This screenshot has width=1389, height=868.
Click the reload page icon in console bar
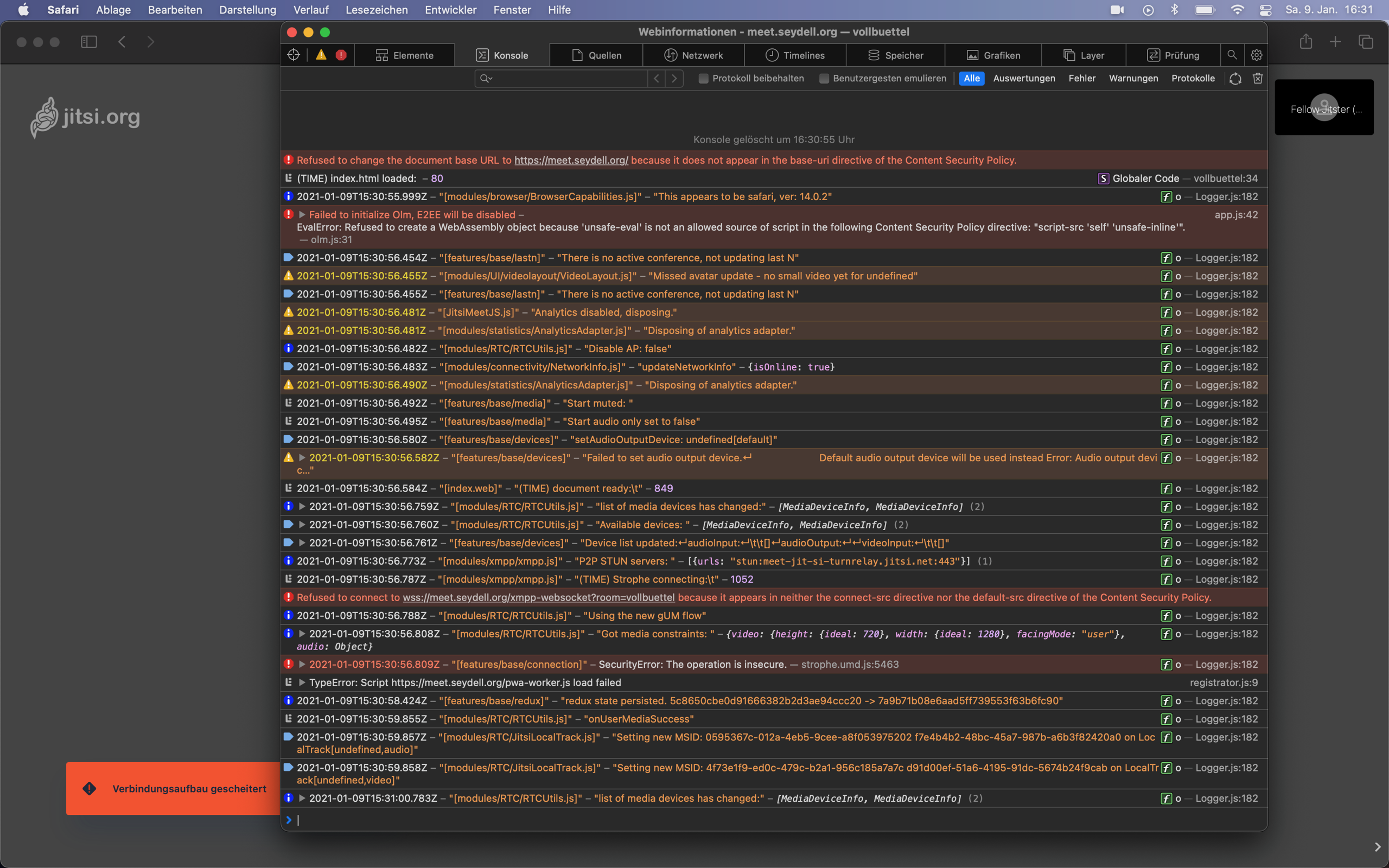pyautogui.click(x=1236, y=78)
